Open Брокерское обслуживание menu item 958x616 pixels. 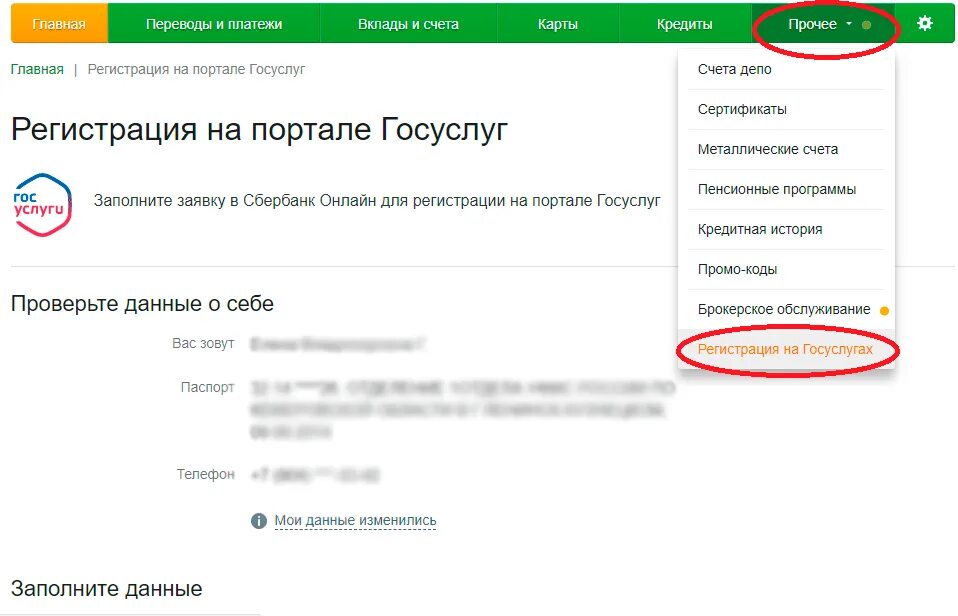786,309
